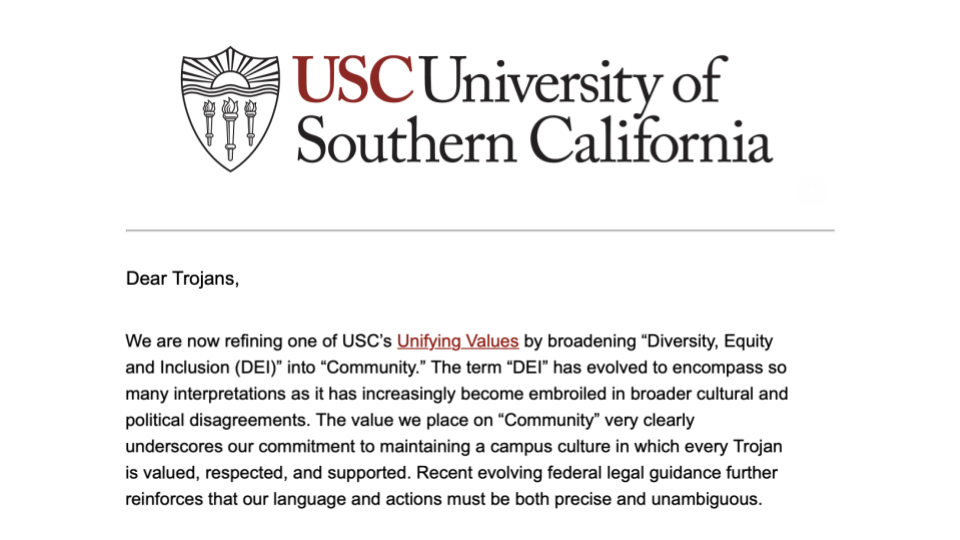Click the rising sun in the shield
Viewport: 960px width, 540px height.
tap(231, 78)
